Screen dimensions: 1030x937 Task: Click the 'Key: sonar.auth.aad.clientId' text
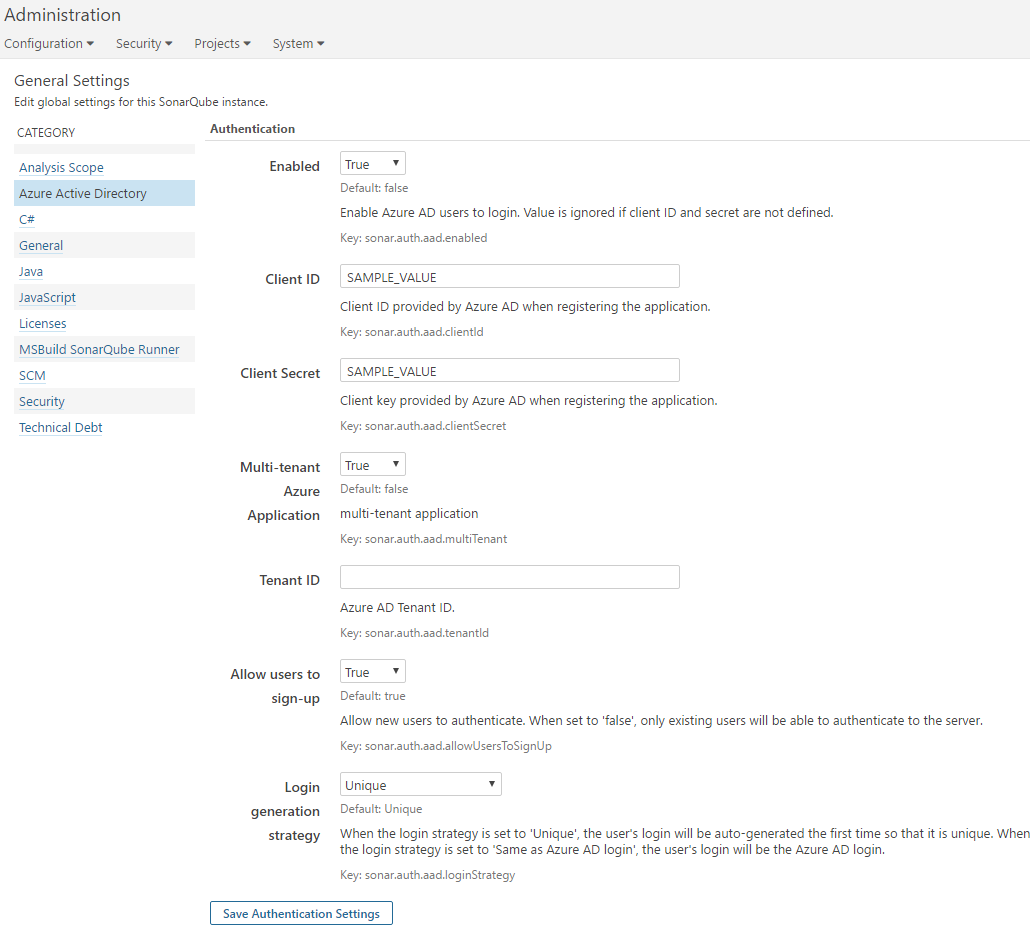(x=412, y=332)
